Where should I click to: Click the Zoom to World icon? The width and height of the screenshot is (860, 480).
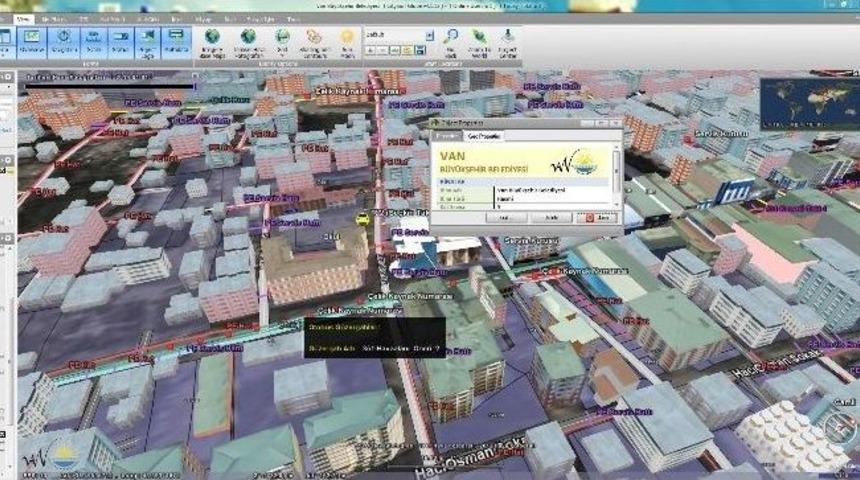(x=480, y=40)
